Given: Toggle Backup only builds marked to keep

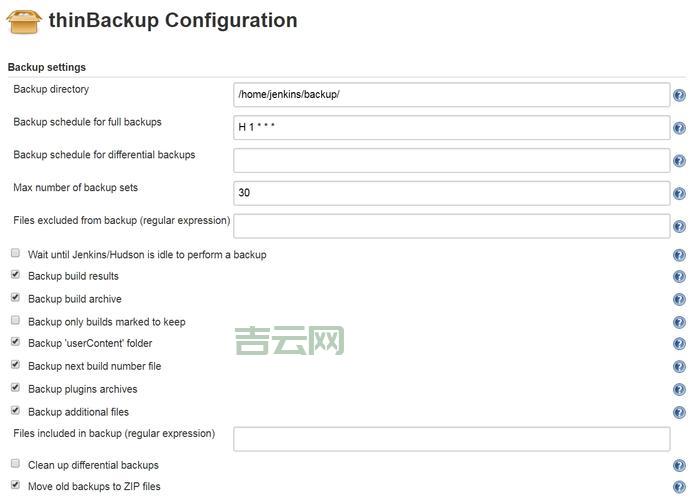Looking at the screenshot, I should (15, 321).
